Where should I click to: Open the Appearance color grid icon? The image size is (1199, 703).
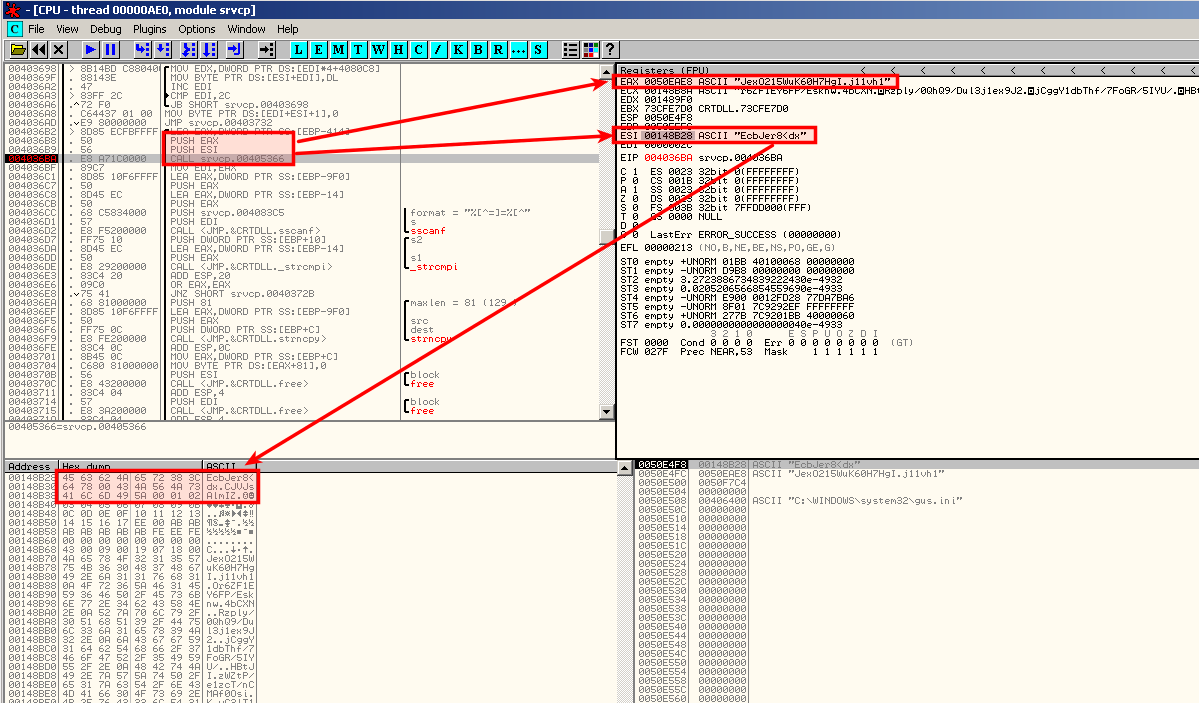tap(590, 49)
